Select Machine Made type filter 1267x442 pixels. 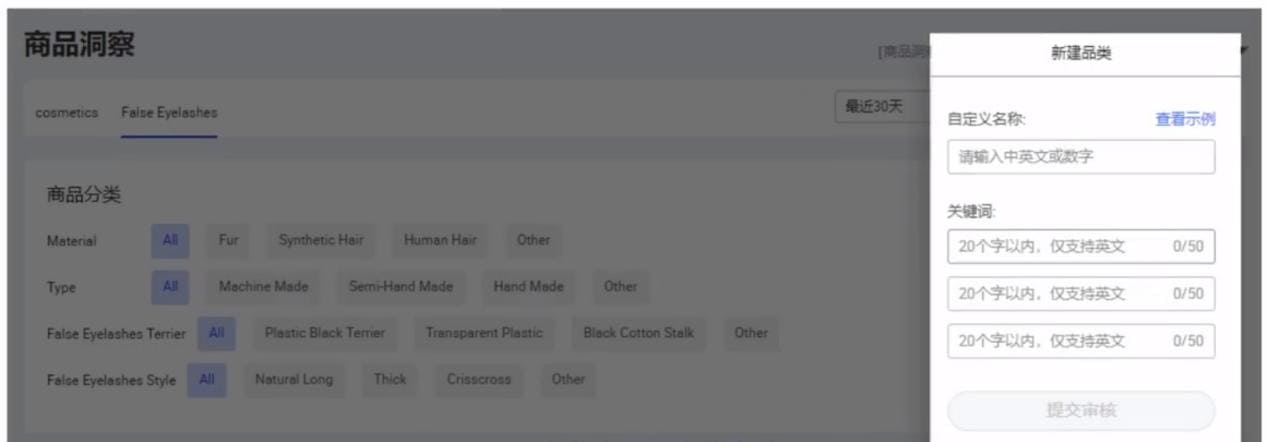[x=264, y=287]
